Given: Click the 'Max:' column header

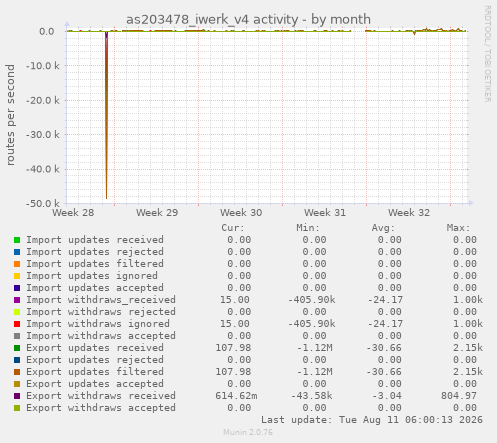Looking at the screenshot, I should tap(458, 228).
